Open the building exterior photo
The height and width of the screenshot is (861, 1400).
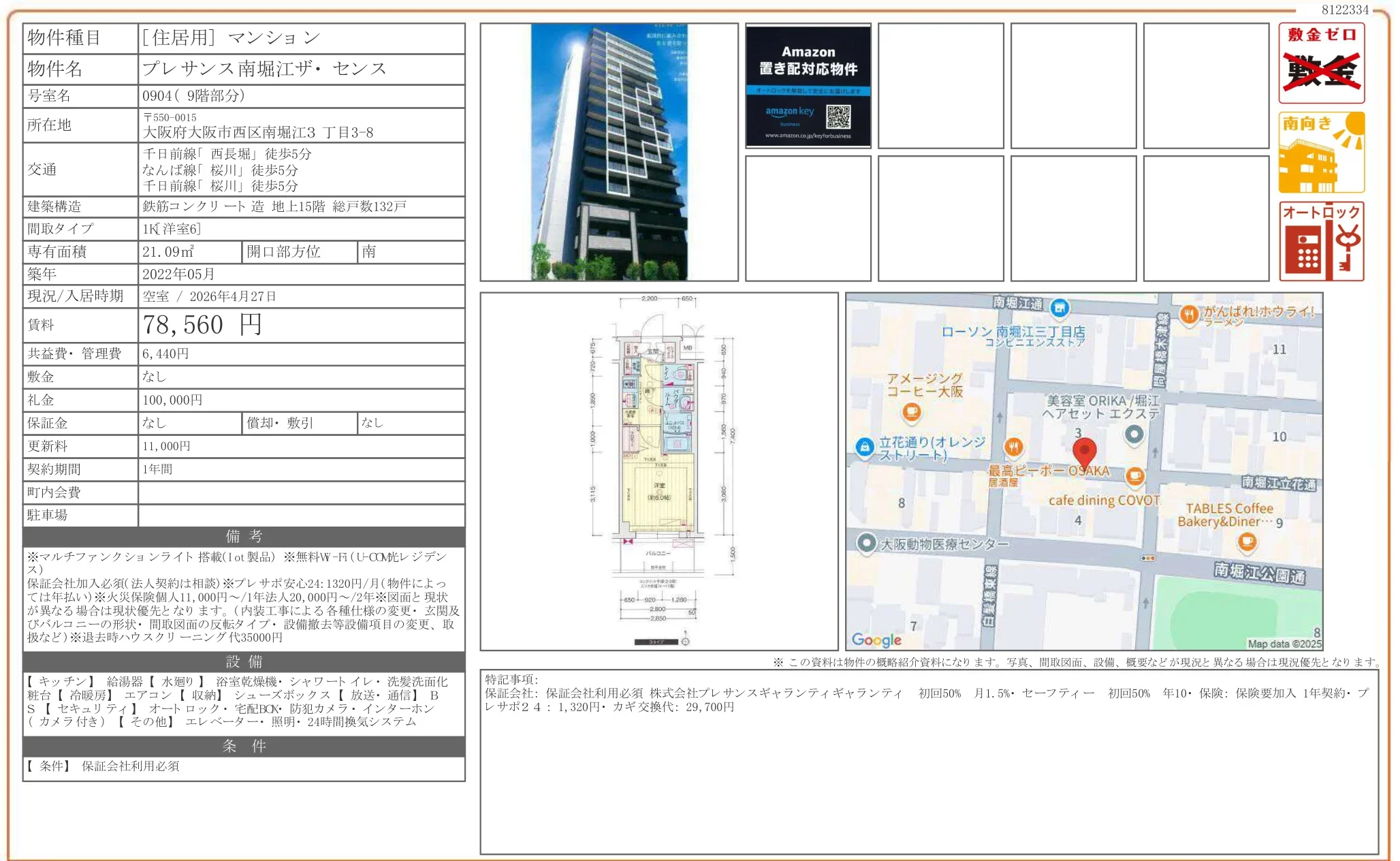[x=609, y=152]
